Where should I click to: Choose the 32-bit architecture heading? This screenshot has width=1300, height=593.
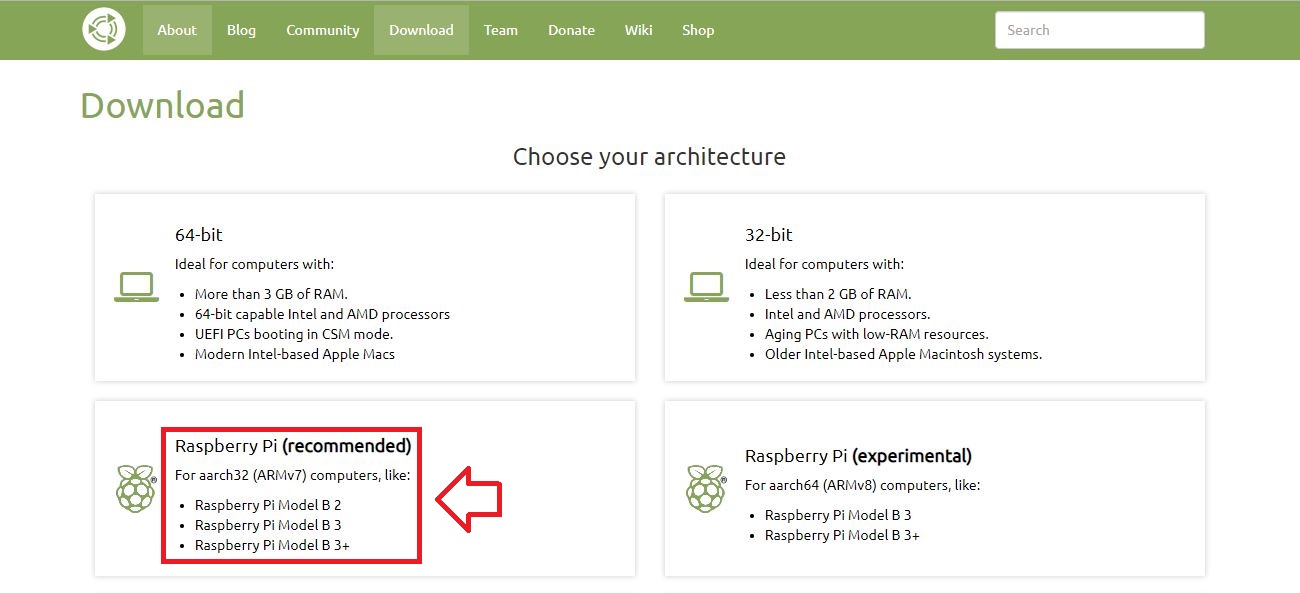click(769, 235)
